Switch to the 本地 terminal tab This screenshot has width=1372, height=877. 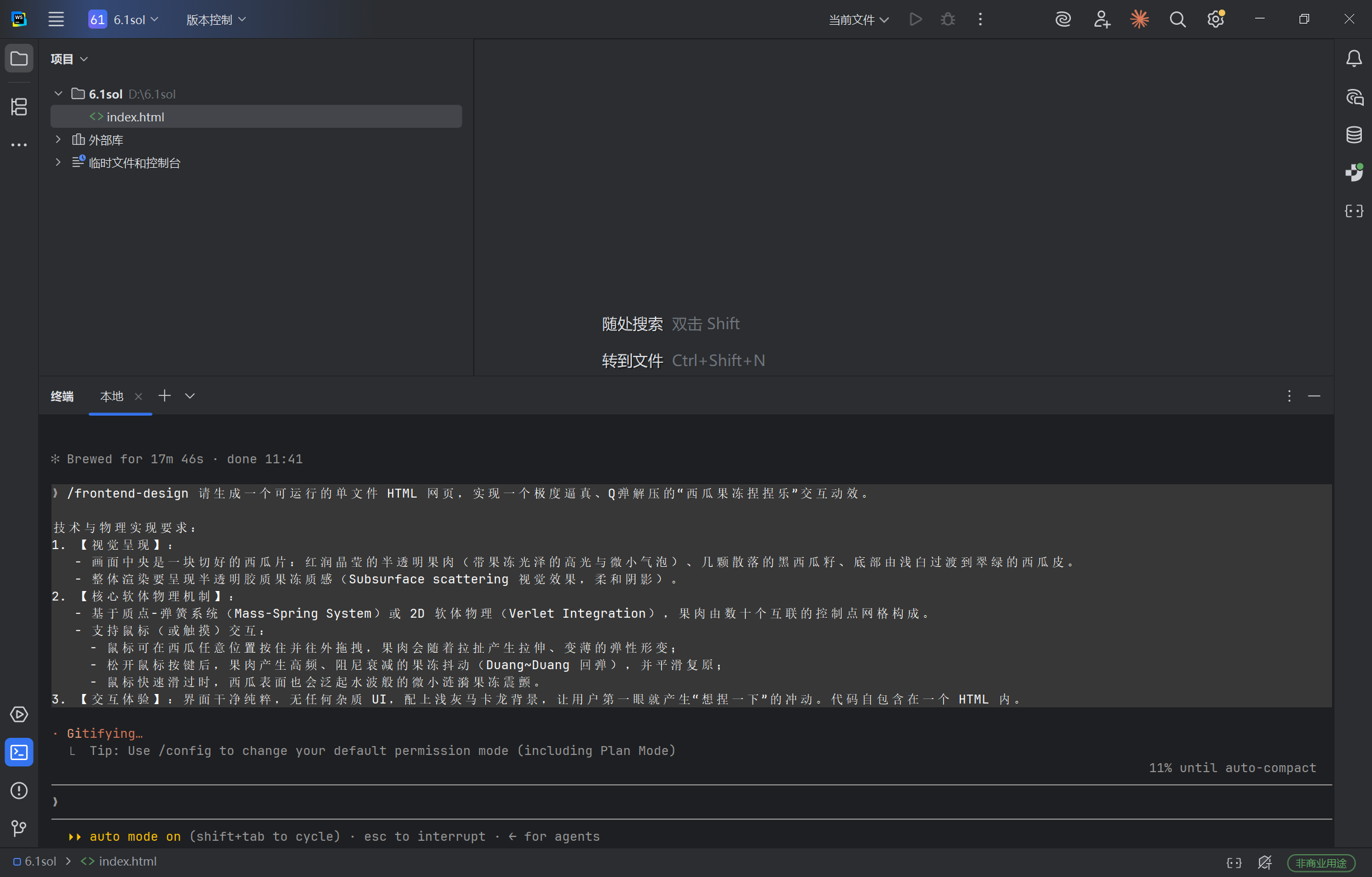pos(112,396)
